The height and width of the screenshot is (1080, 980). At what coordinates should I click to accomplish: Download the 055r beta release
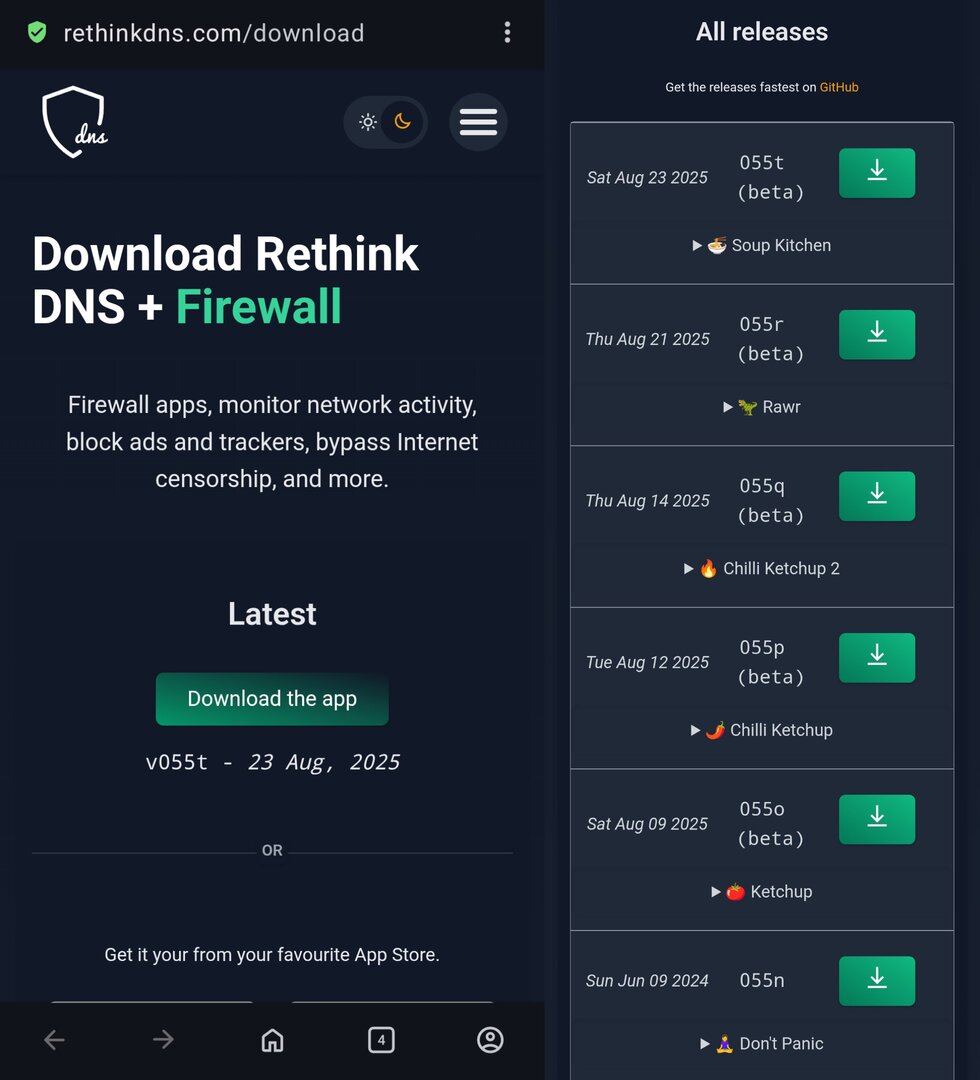[x=876, y=334]
